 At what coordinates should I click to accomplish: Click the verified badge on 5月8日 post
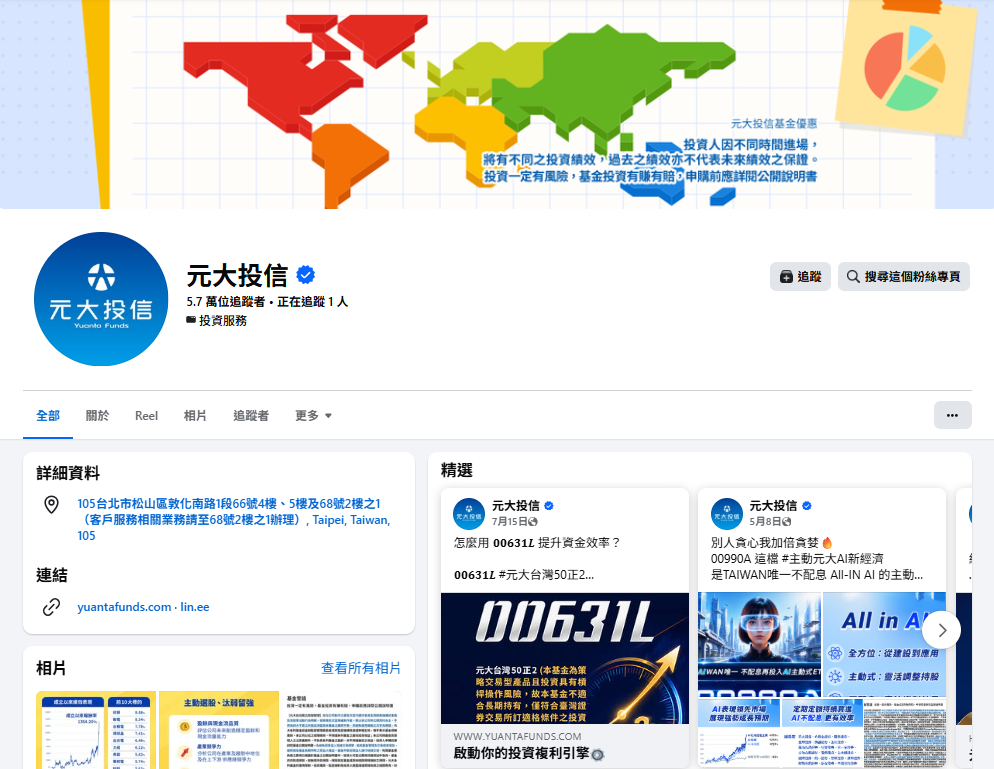click(x=806, y=506)
